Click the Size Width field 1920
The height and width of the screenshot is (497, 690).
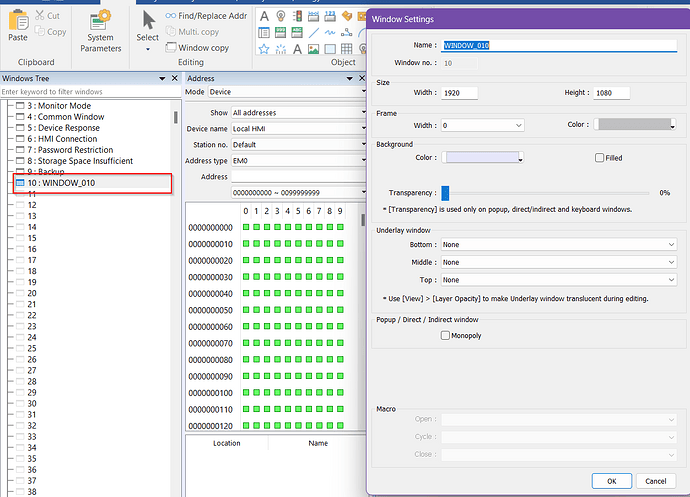pos(459,93)
